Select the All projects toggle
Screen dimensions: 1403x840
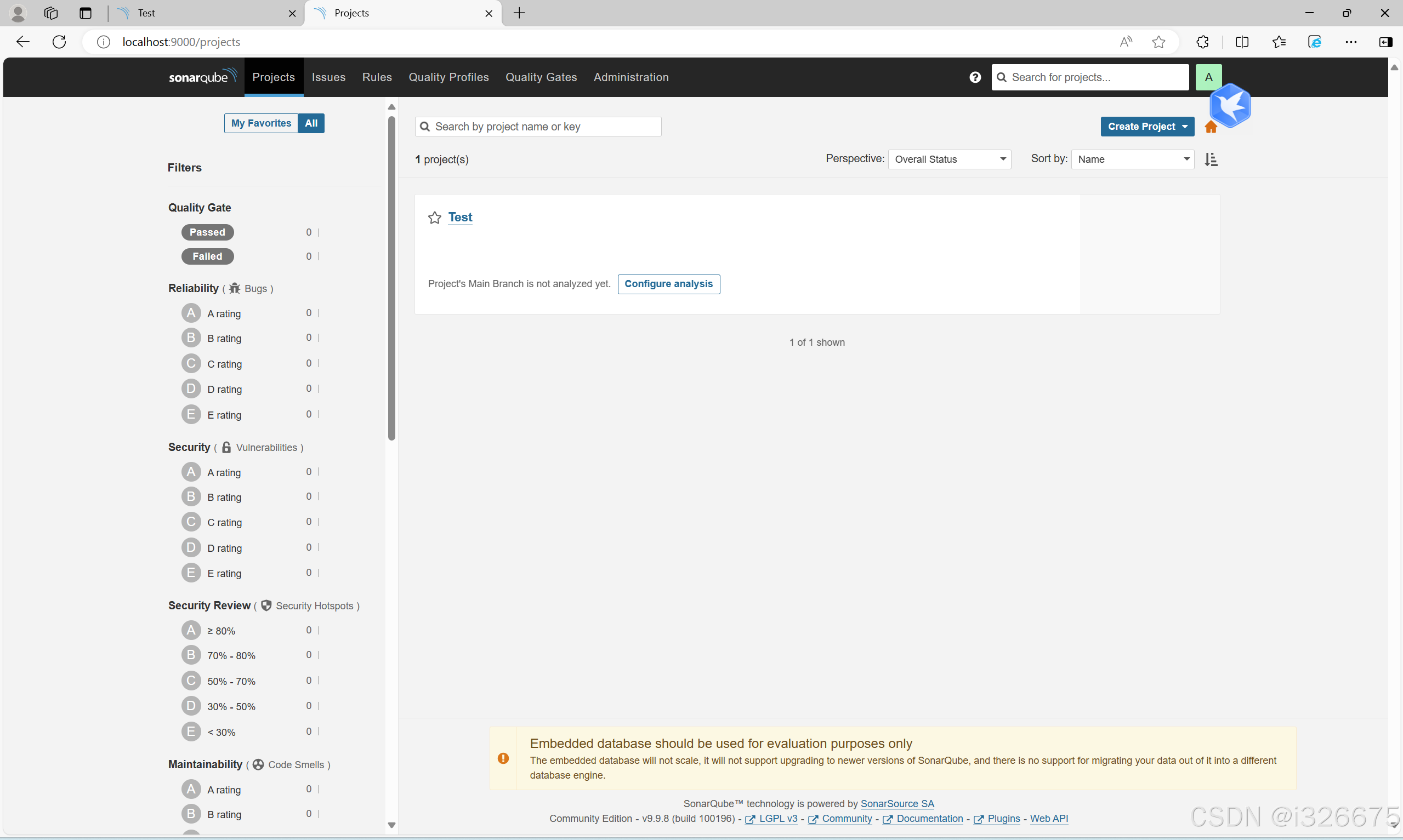point(311,123)
